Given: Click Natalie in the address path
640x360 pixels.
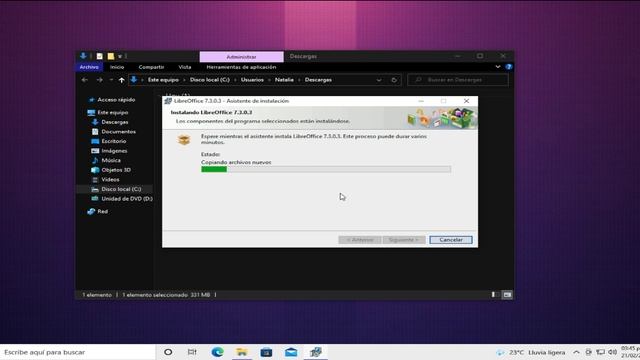Looking at the screenshot, I should pyautogui.click(x=284, y=80).
